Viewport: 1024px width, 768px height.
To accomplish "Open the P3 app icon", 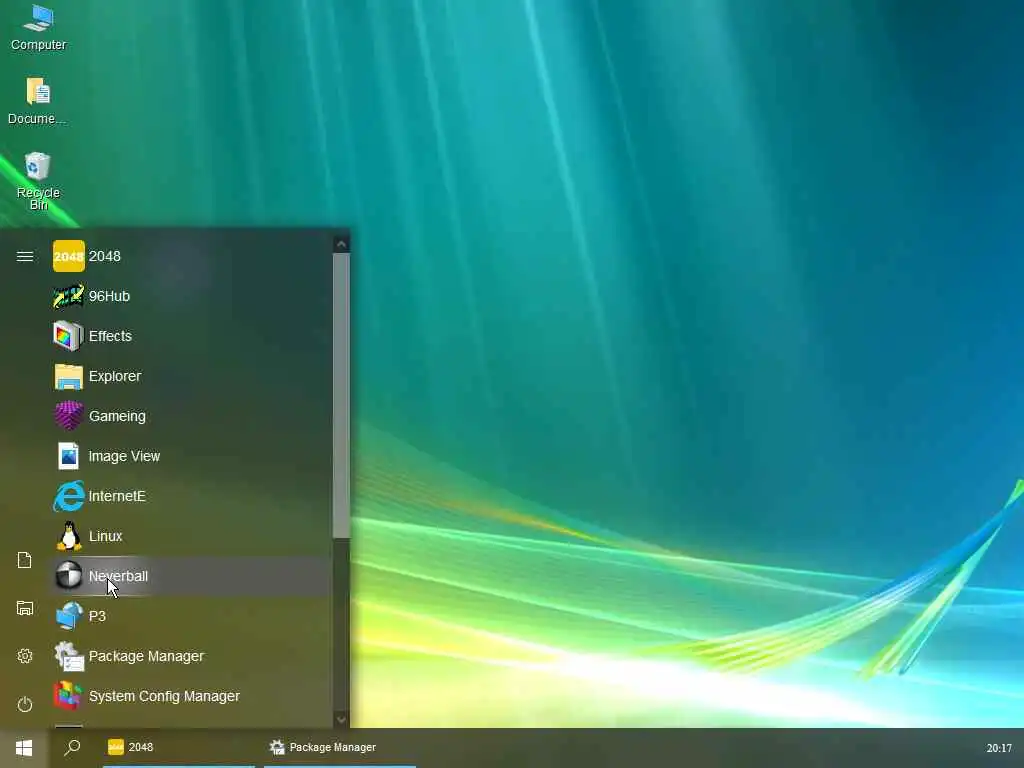I will pyautogui.click(x=69, y=616).
